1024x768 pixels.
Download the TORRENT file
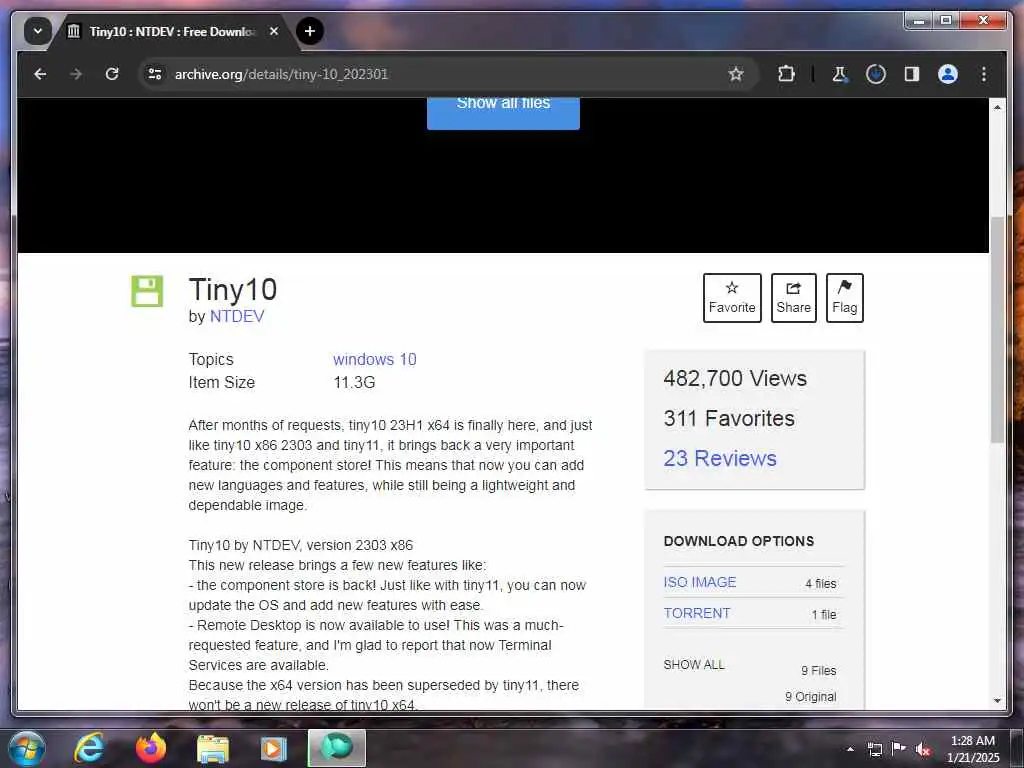(x=697, y=613)
